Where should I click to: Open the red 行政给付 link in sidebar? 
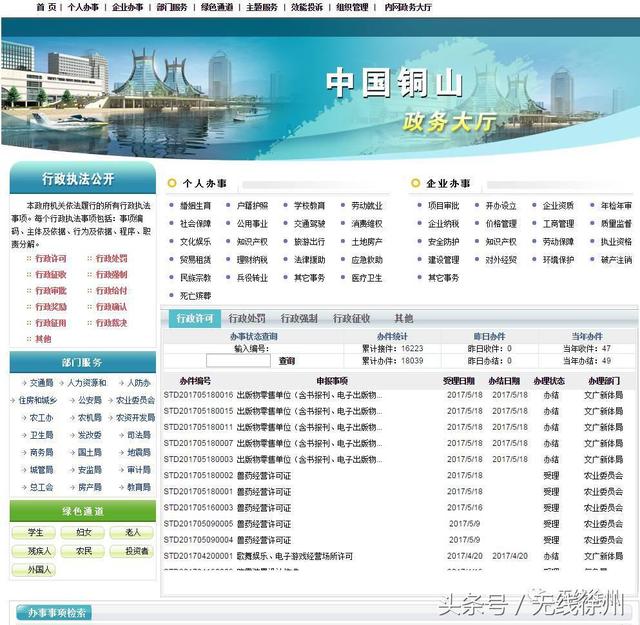(111, 291)
